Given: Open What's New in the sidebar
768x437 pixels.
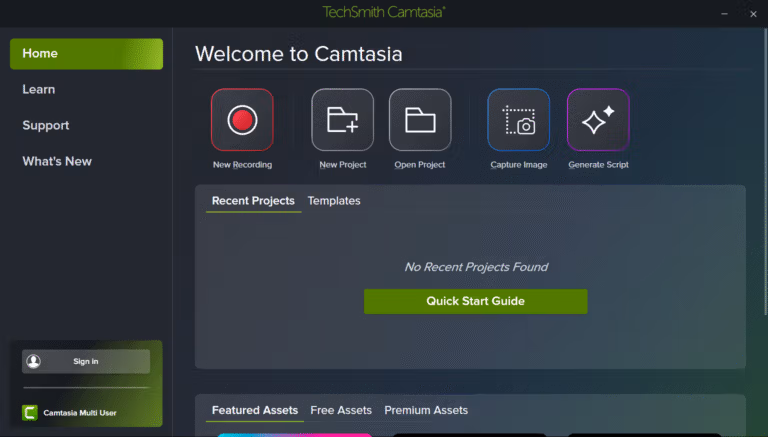Looking at the screenshot, I should (57, 161).
